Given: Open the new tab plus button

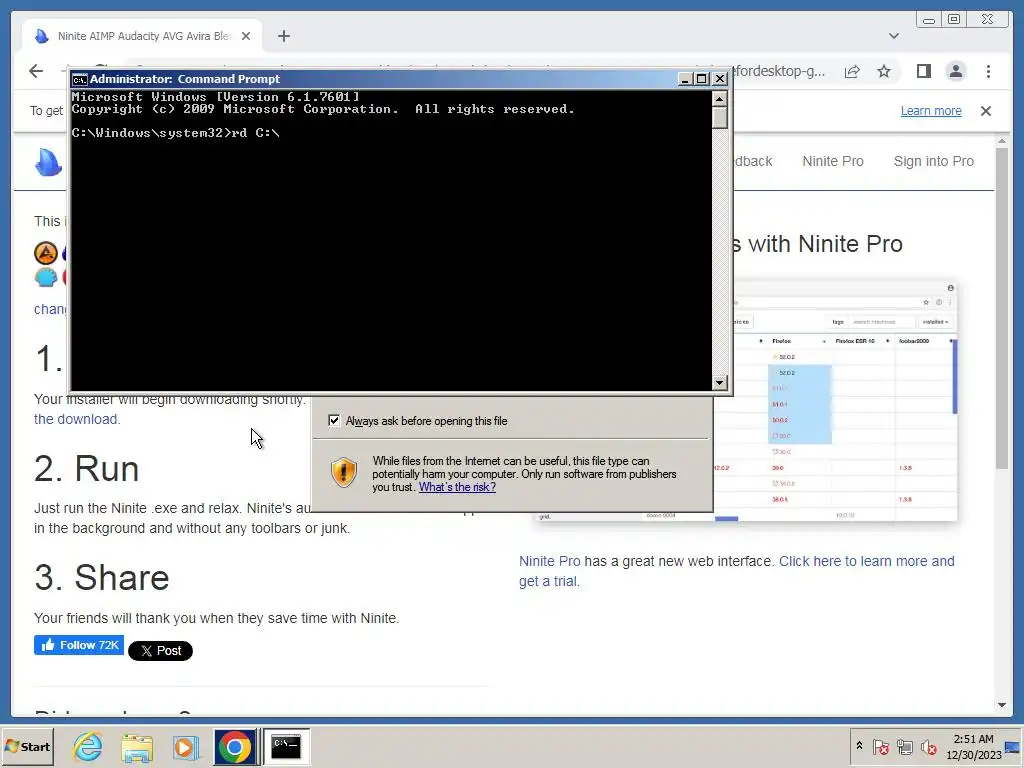Looking at the screenshot, I should (x=283, y=36).
